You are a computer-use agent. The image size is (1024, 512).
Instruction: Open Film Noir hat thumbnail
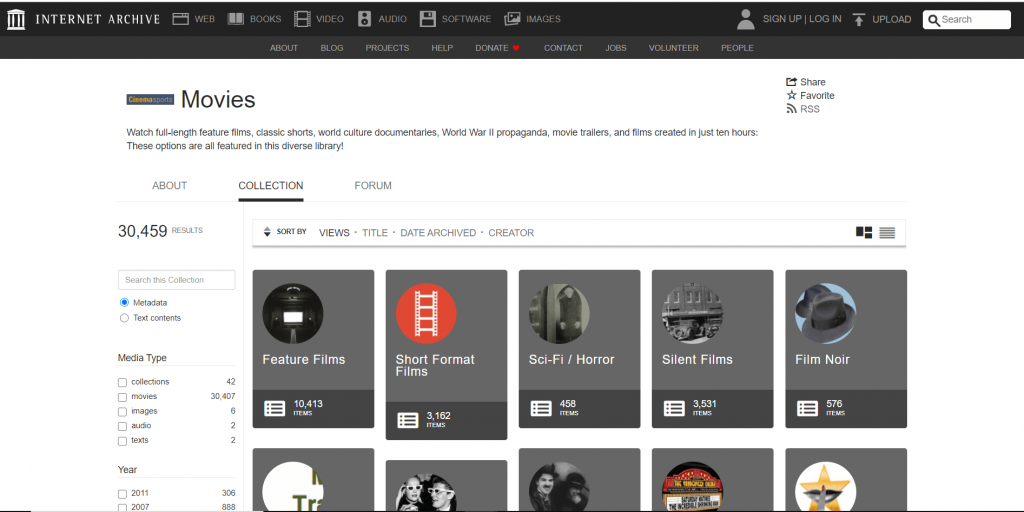tap(825, 313)
